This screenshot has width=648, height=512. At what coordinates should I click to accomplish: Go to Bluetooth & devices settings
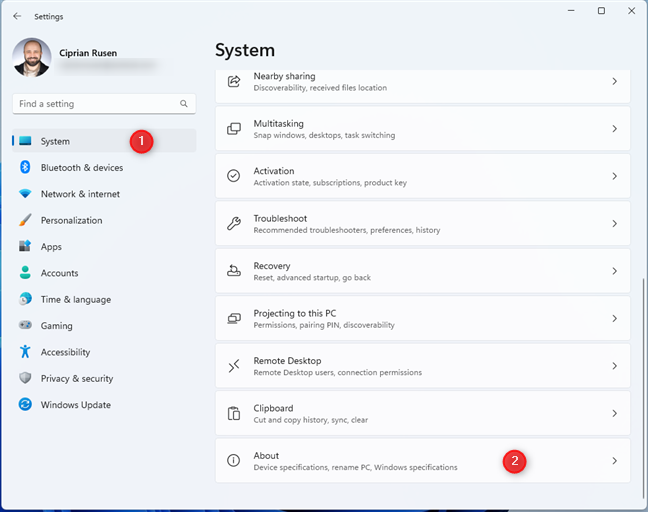104,167
